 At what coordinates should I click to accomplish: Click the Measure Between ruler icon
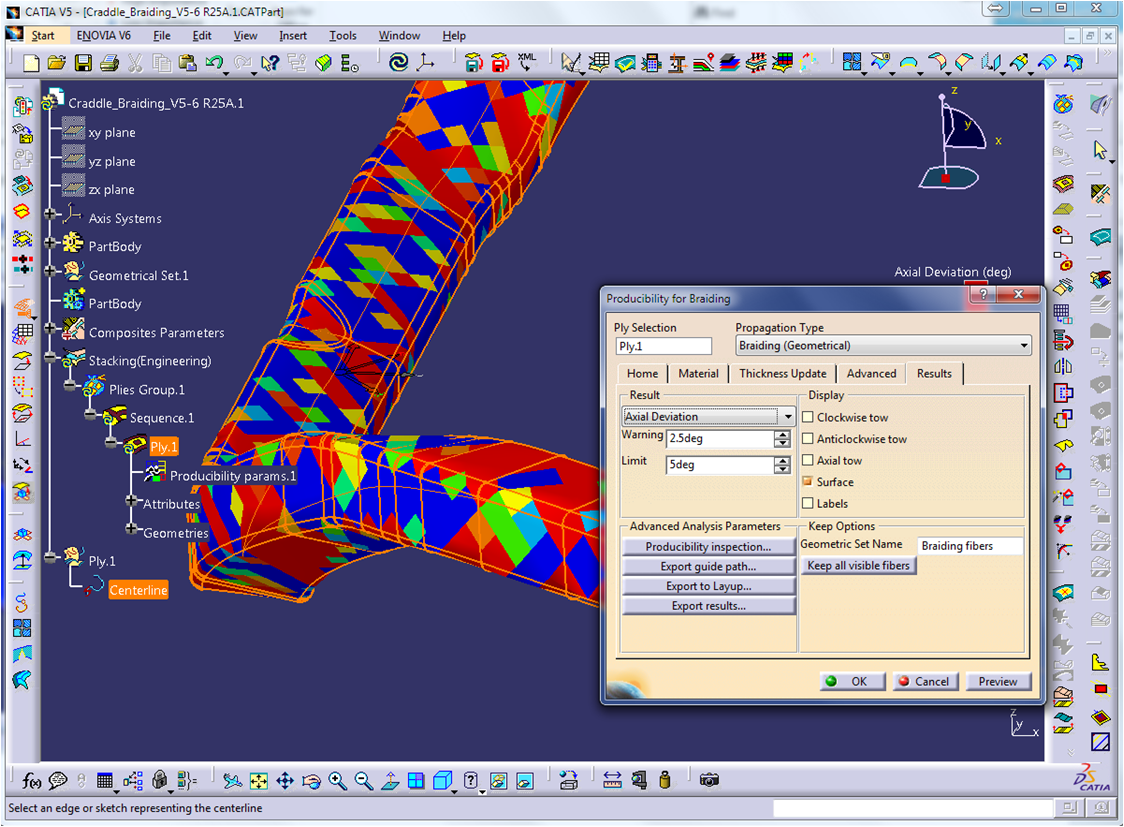tap(613, 781)
